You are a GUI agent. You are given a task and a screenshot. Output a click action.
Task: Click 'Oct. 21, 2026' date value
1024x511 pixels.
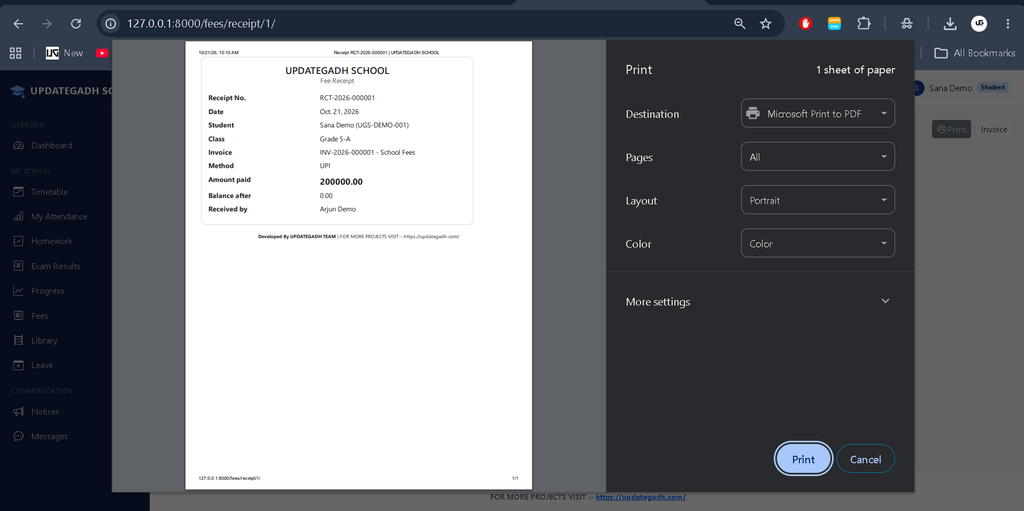pyautogui.click(x=339, y=112)
